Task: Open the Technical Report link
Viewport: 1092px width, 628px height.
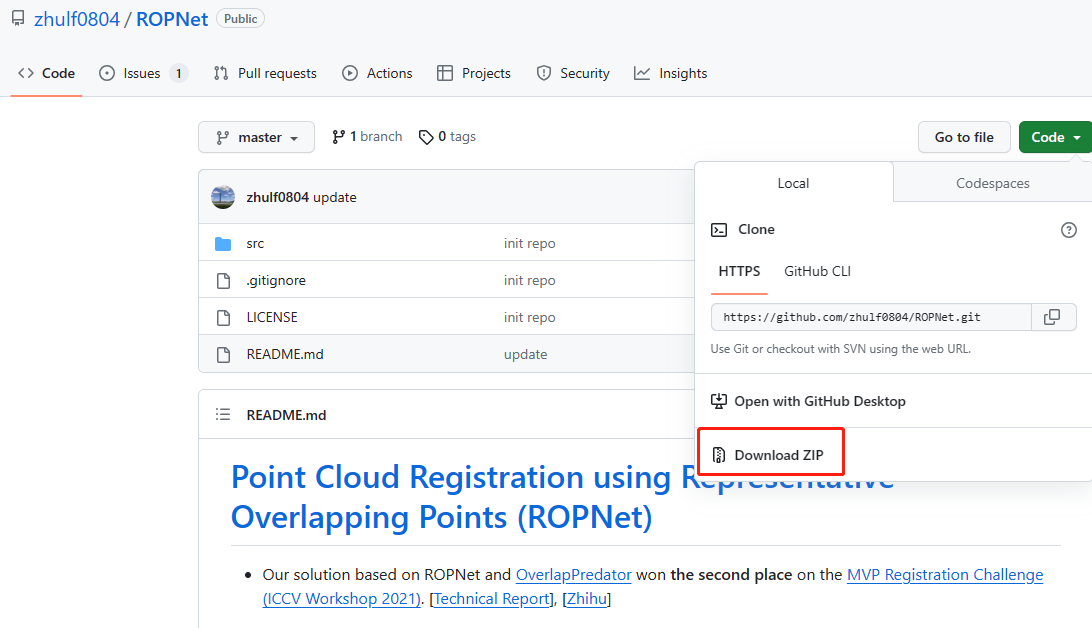Action: point(492,599)
